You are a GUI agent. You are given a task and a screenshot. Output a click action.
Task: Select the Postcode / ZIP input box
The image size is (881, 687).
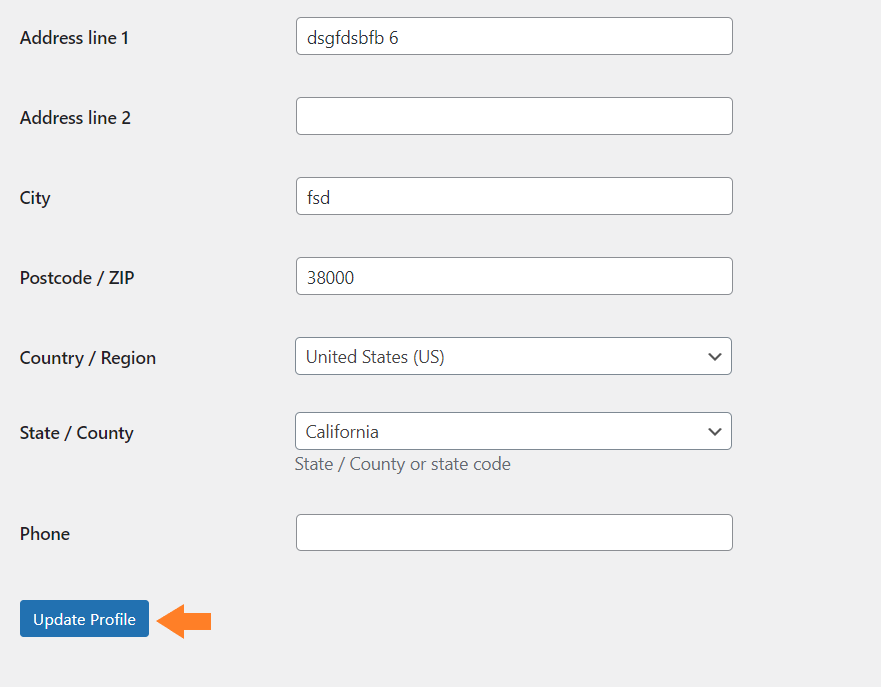pyautogui.click(x=514, y=276)
